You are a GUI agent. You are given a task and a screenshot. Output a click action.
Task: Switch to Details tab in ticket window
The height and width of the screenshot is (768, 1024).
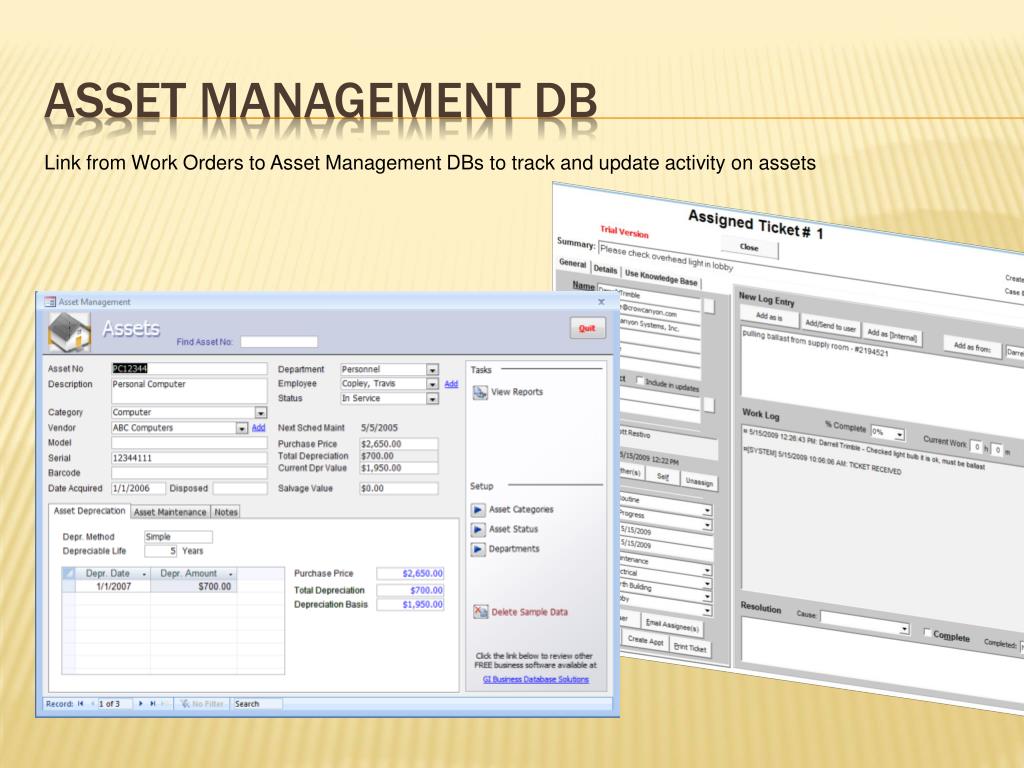coord(605,269)
